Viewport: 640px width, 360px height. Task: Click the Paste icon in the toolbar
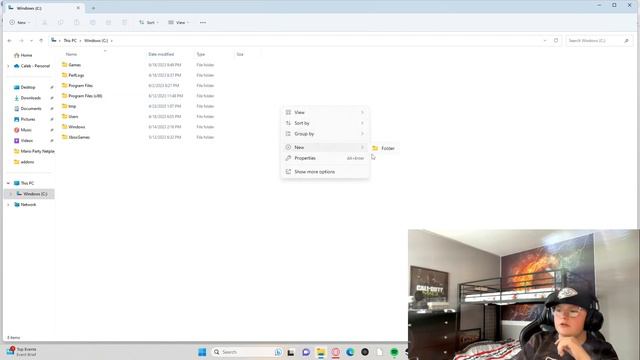(x=77, y=22)
